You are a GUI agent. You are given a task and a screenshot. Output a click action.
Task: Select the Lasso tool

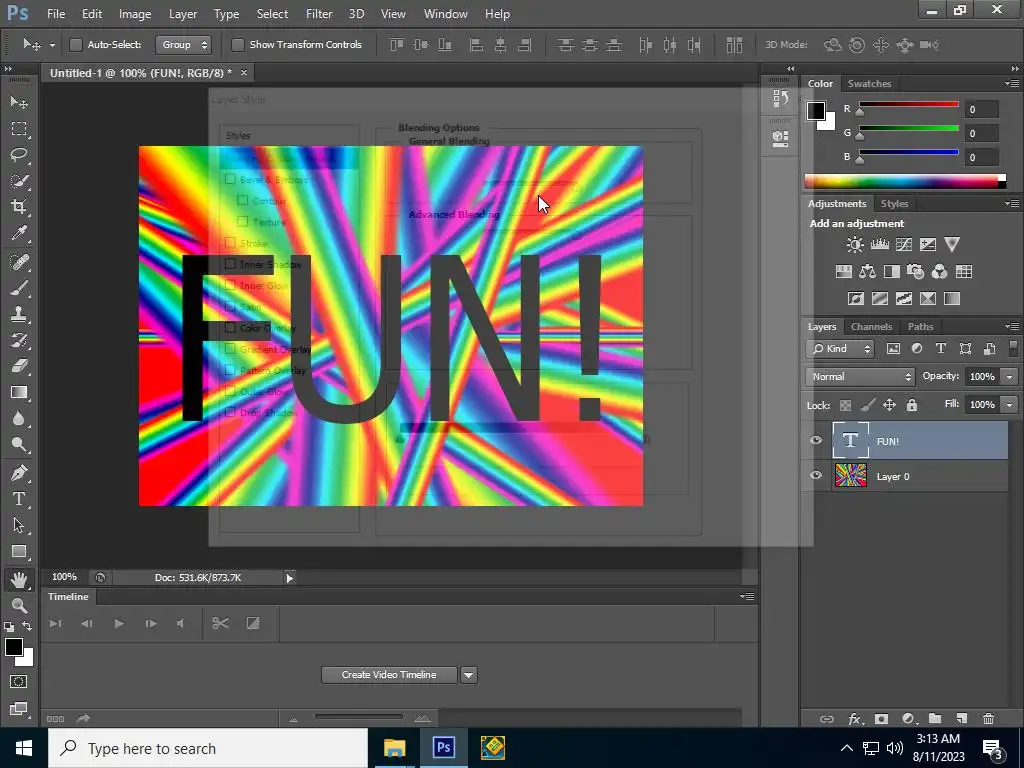[x=19, y=155]
